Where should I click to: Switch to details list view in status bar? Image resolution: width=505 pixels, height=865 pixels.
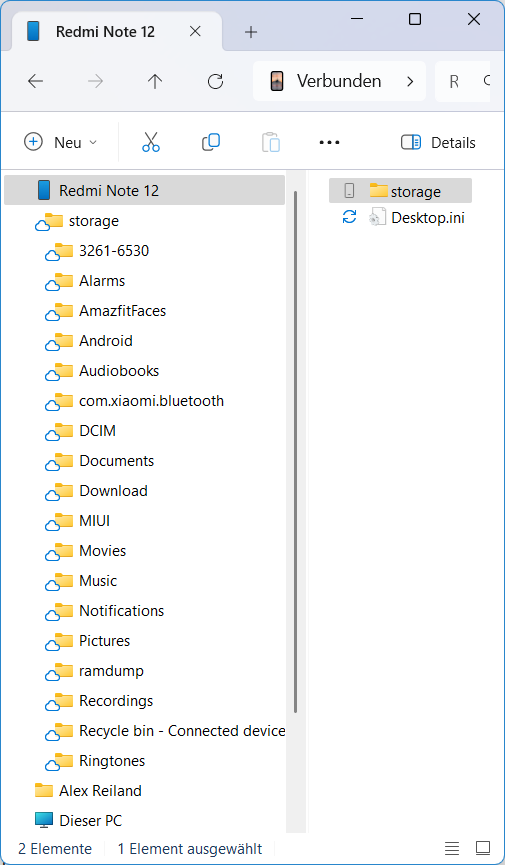click(x=452, y=848)
